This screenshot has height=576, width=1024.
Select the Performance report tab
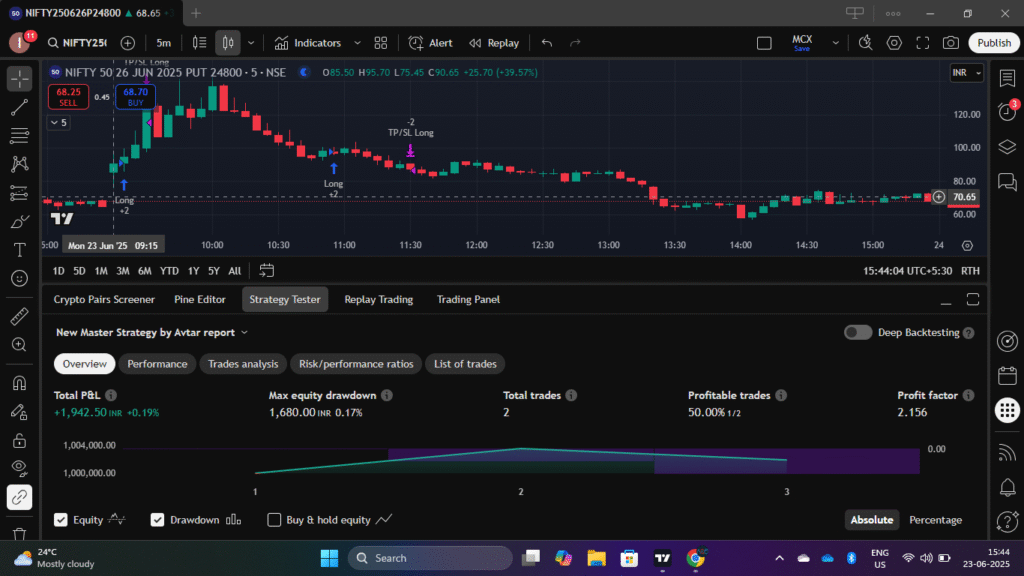pyautogui.click(x=157, y=364)
